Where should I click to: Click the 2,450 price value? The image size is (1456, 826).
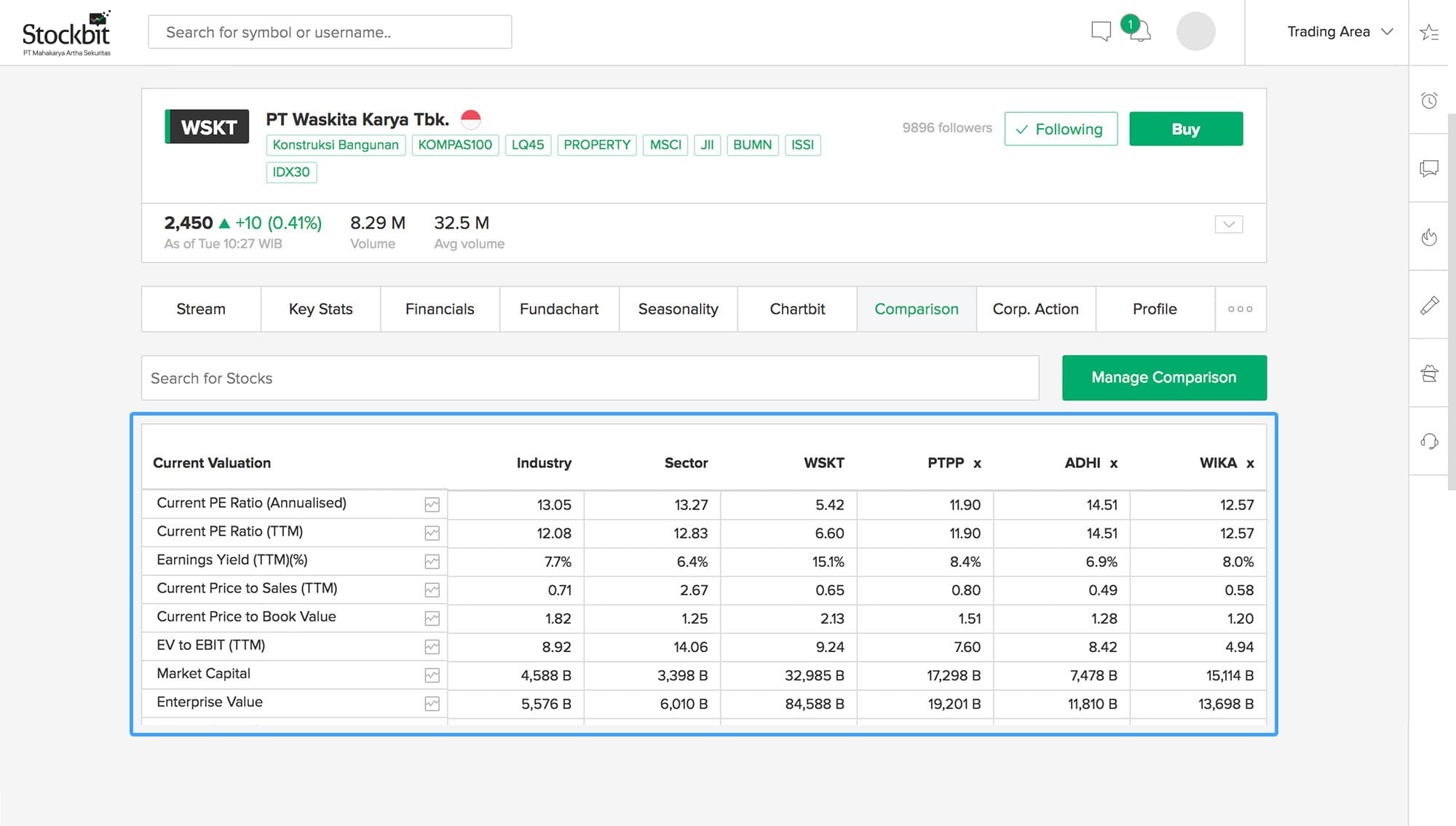tap(189, 223)
